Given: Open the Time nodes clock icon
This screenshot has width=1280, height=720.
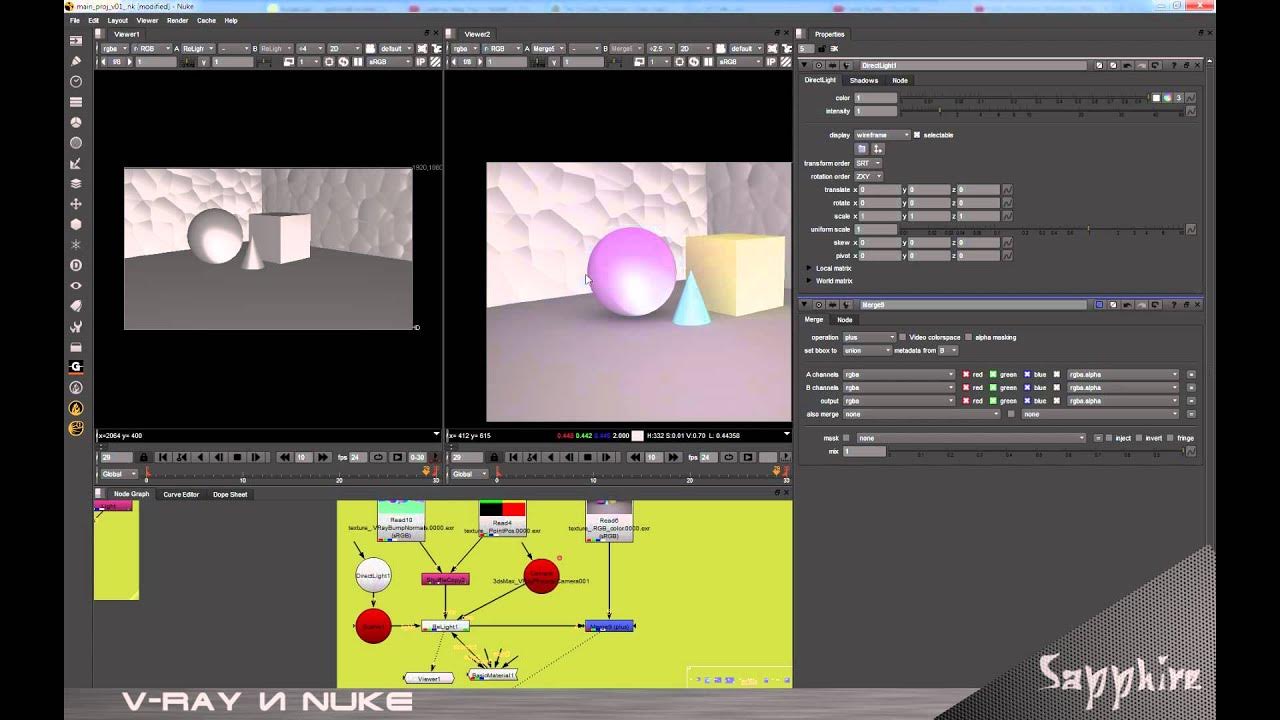Looking at the screenshot, I should 76,82.
